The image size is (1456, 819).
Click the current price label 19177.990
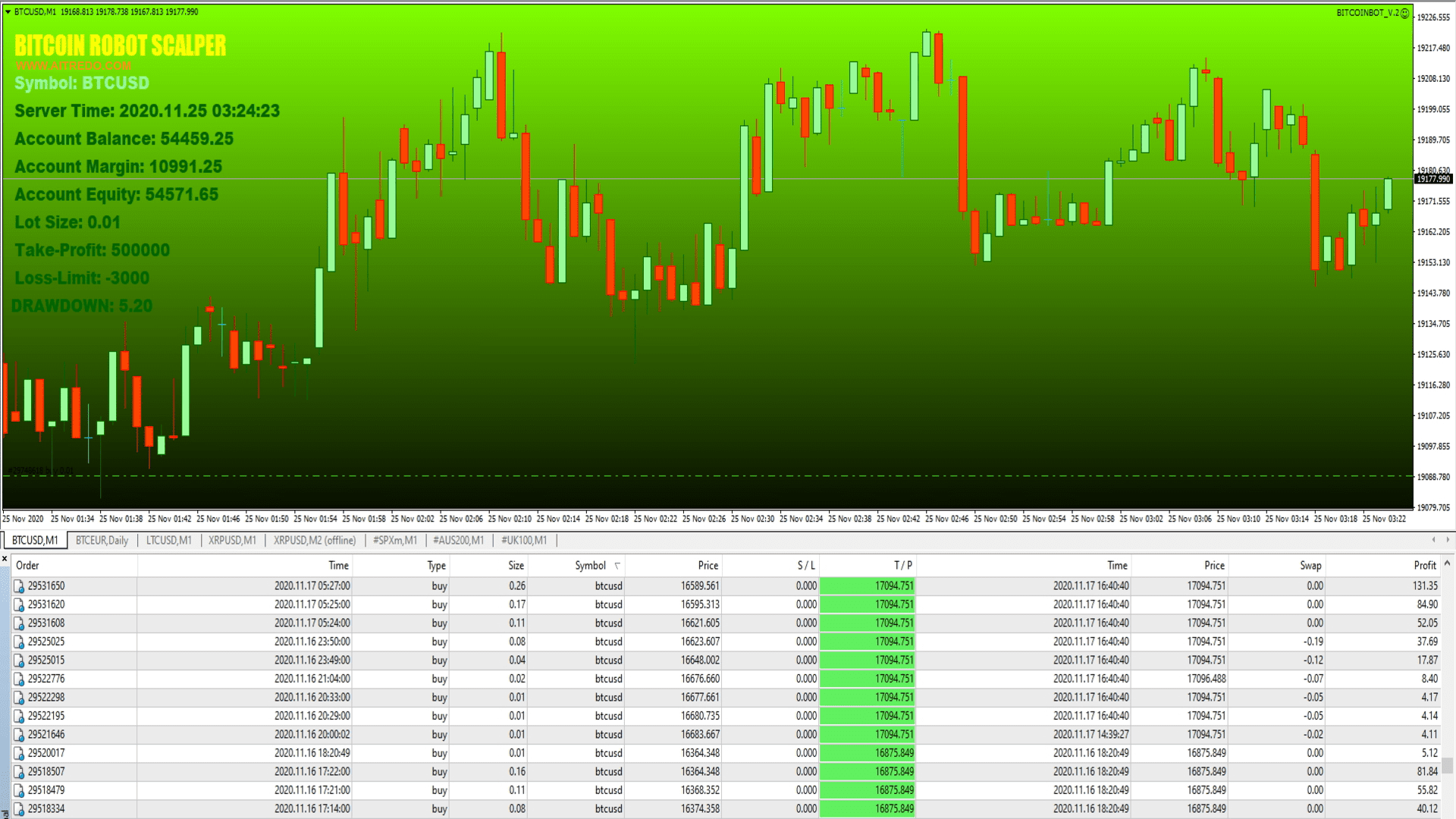click(1433, 179)
